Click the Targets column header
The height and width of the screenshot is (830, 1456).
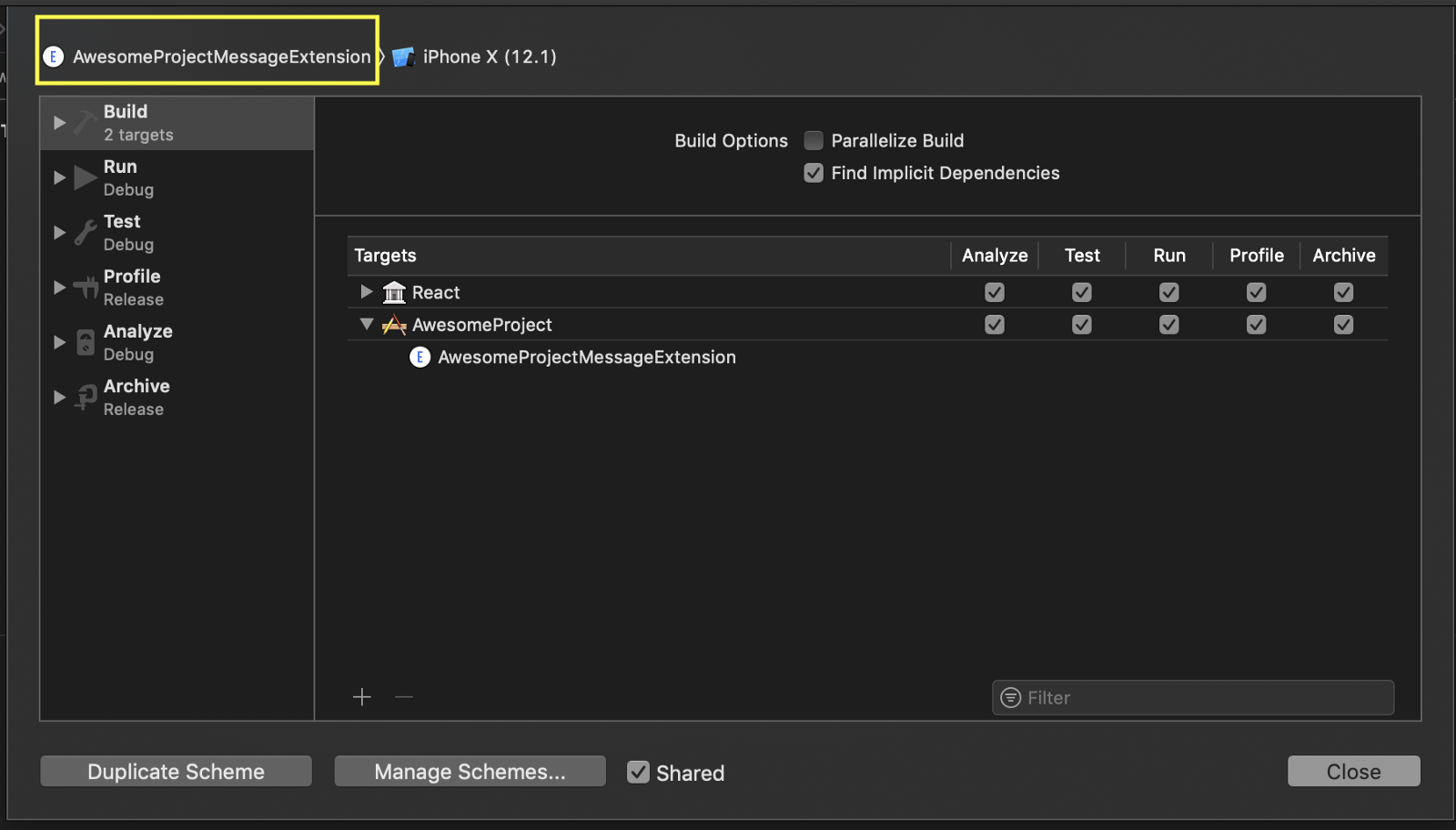(385, 256)
